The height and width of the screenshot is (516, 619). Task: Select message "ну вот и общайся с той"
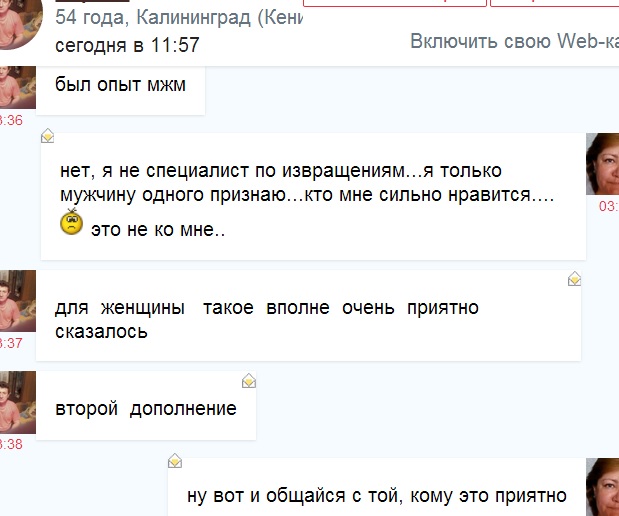377,495
